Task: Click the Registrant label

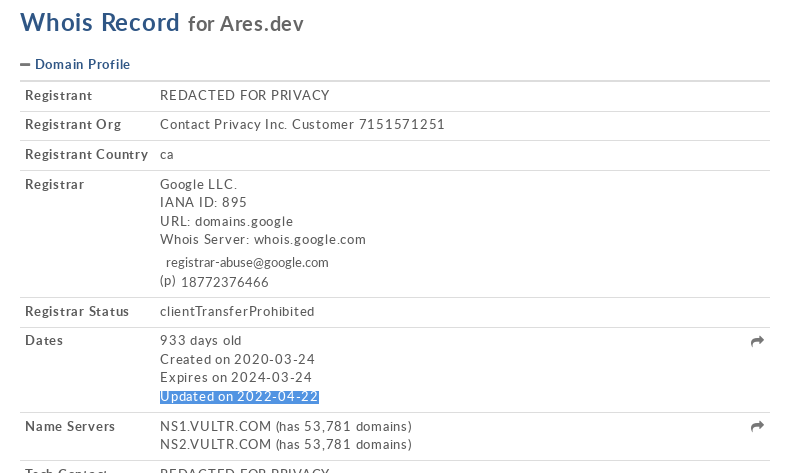Action: tap(59, 96)
